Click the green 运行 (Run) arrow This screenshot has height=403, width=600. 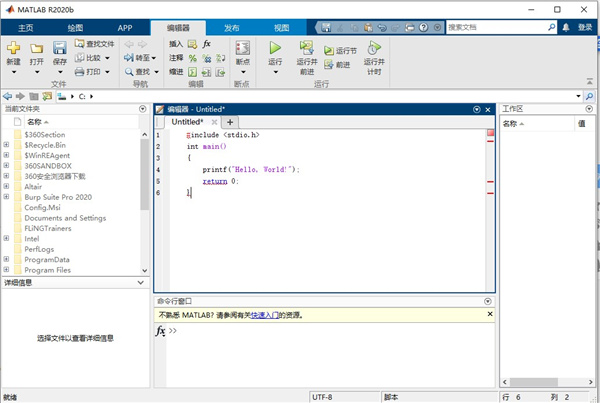point(275,48)
